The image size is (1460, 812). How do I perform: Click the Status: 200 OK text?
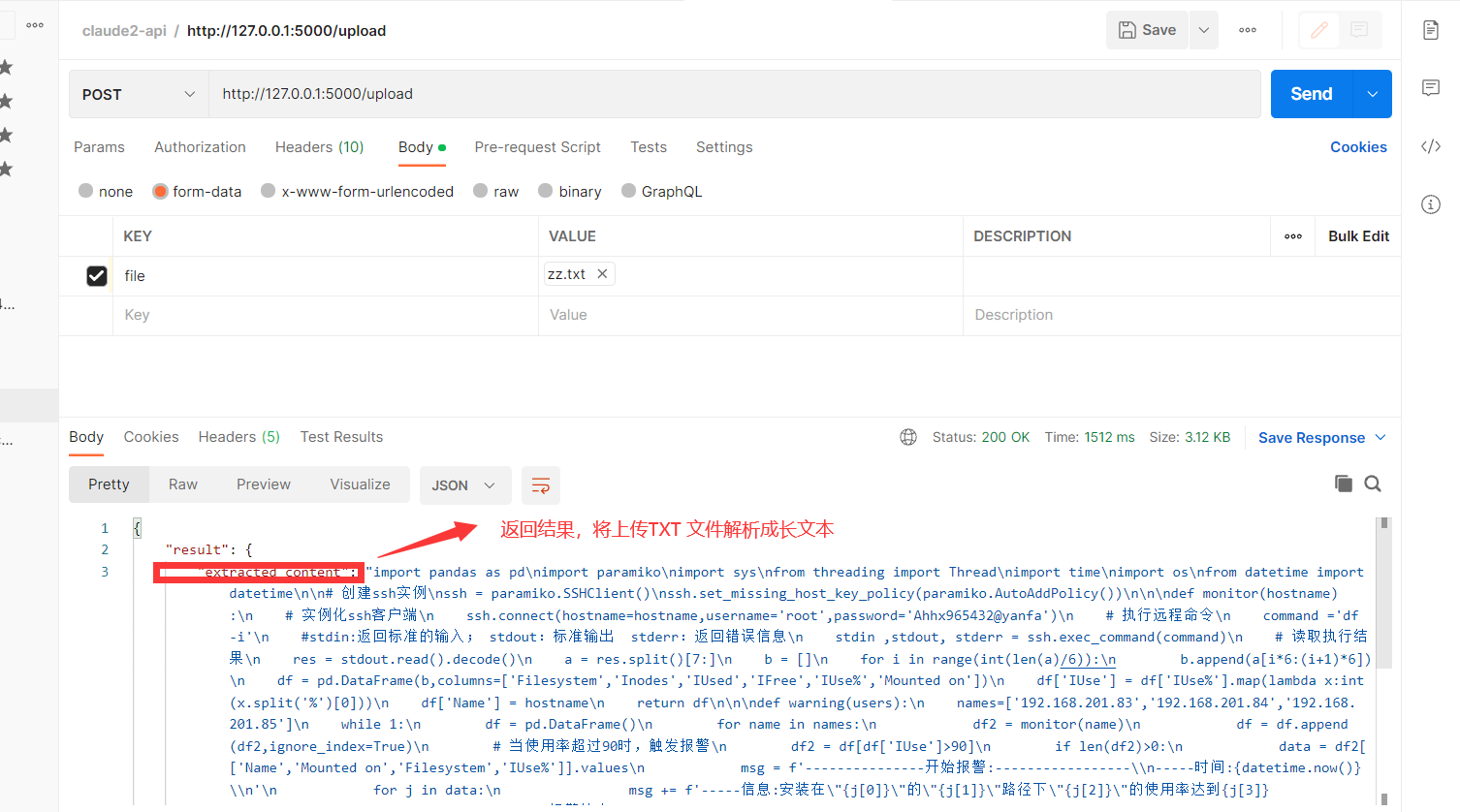pyautogui.click(x=981, y=437)
